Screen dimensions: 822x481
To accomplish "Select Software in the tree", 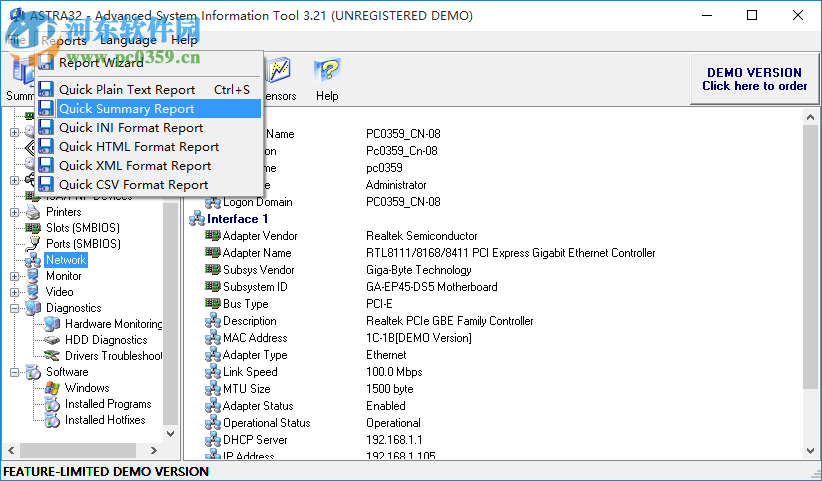I will coord(67,372).
